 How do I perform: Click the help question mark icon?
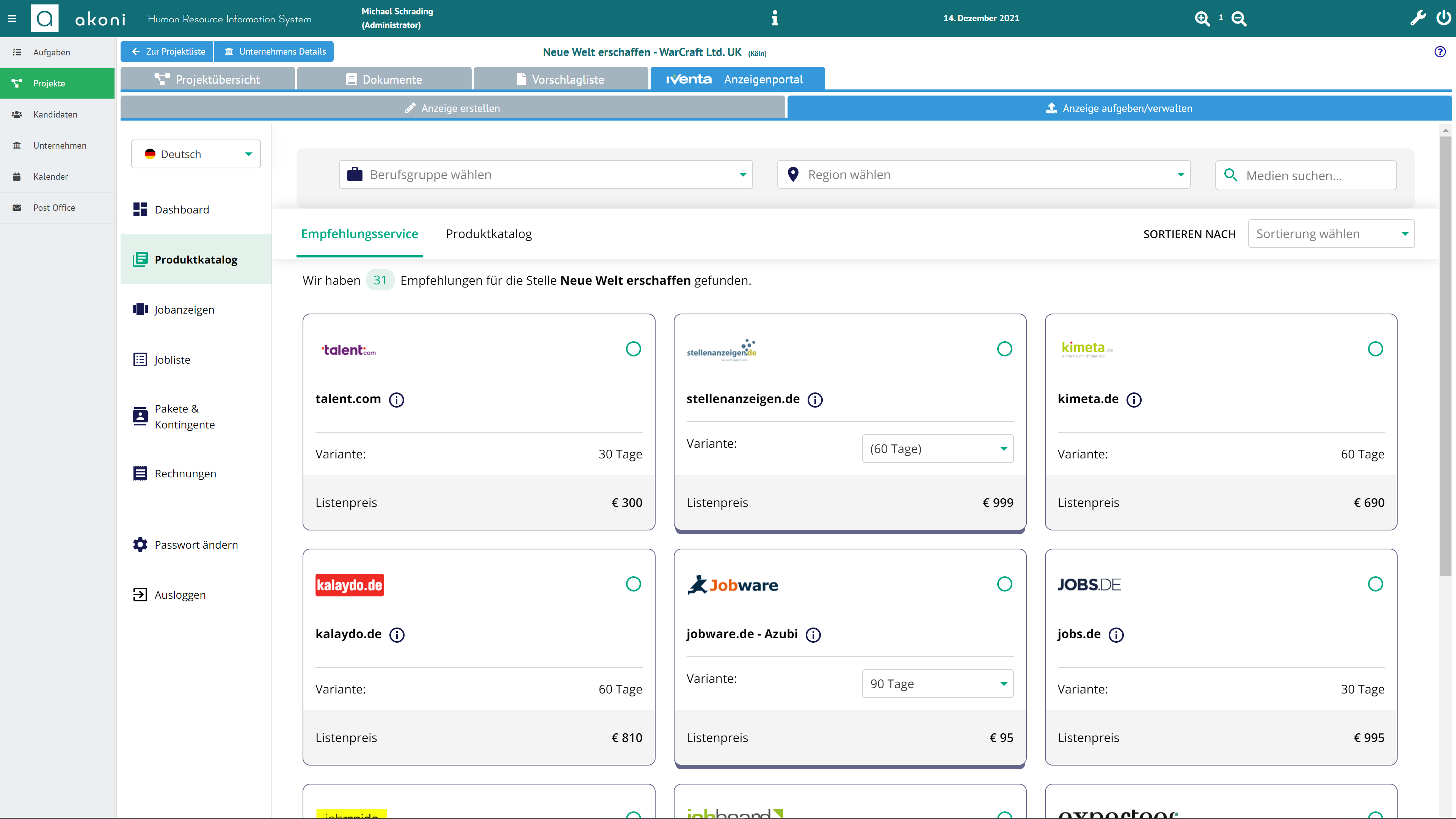point(1440,52)
